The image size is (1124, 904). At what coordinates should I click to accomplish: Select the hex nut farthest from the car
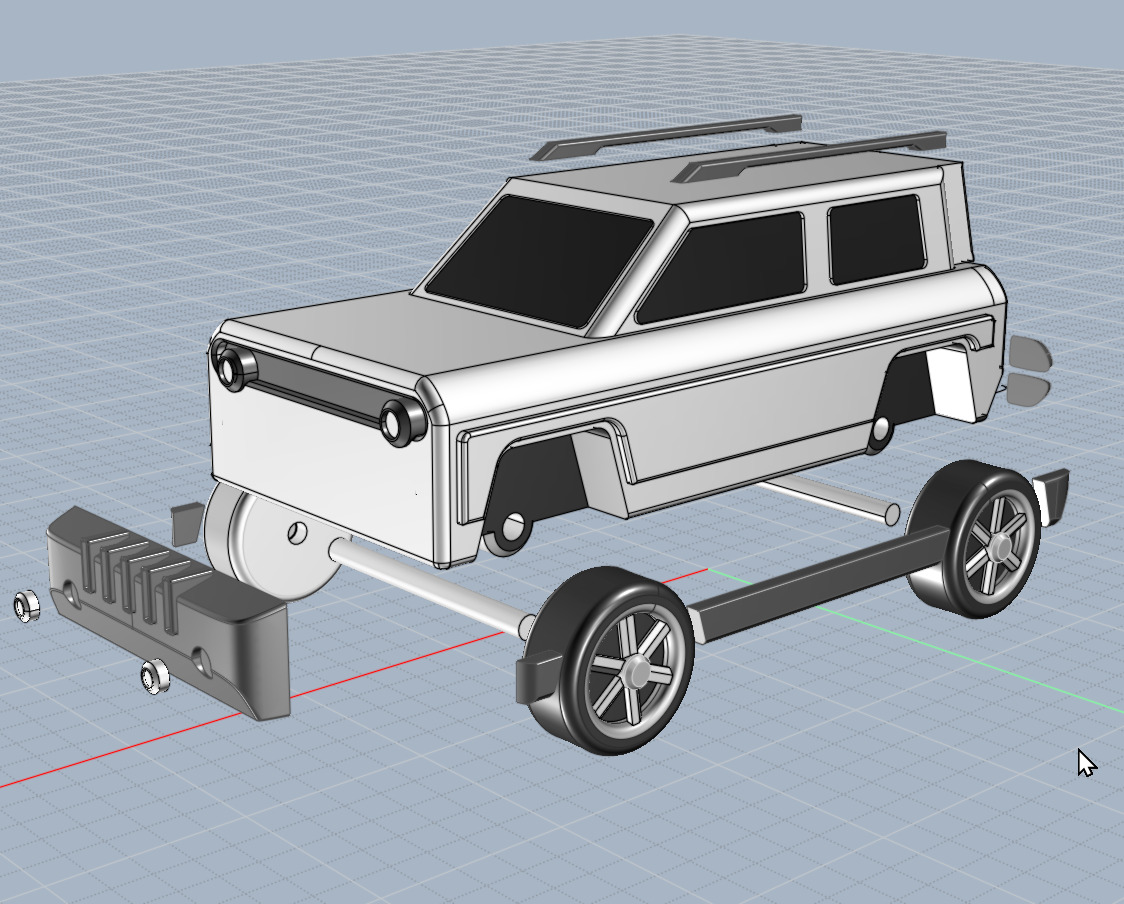coord(26,606)
